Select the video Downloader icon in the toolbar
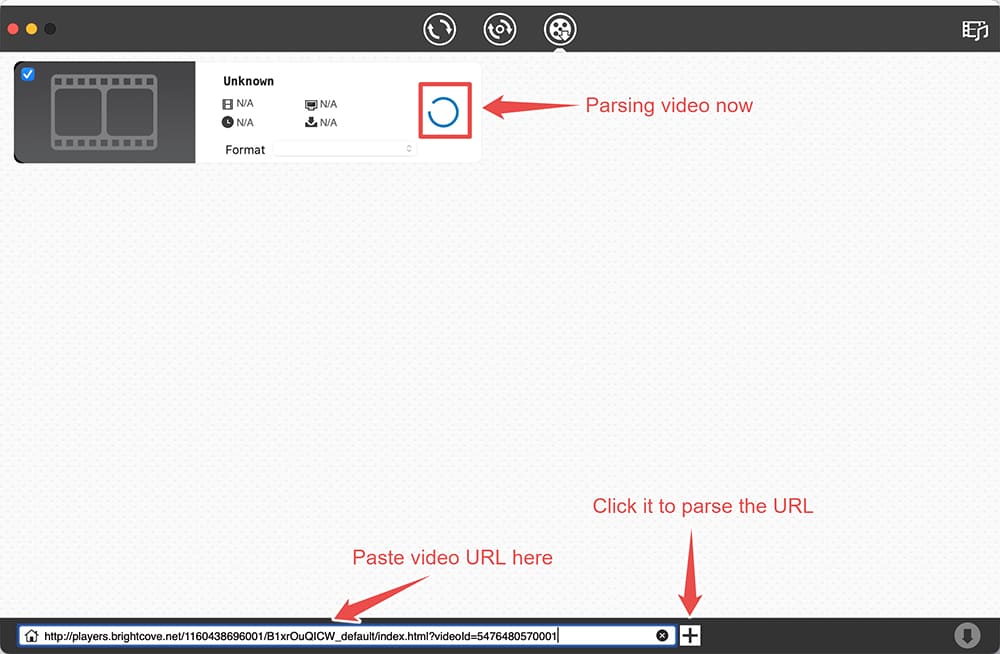The width and height of the screenshot is (1000, 654). point(560,28)
